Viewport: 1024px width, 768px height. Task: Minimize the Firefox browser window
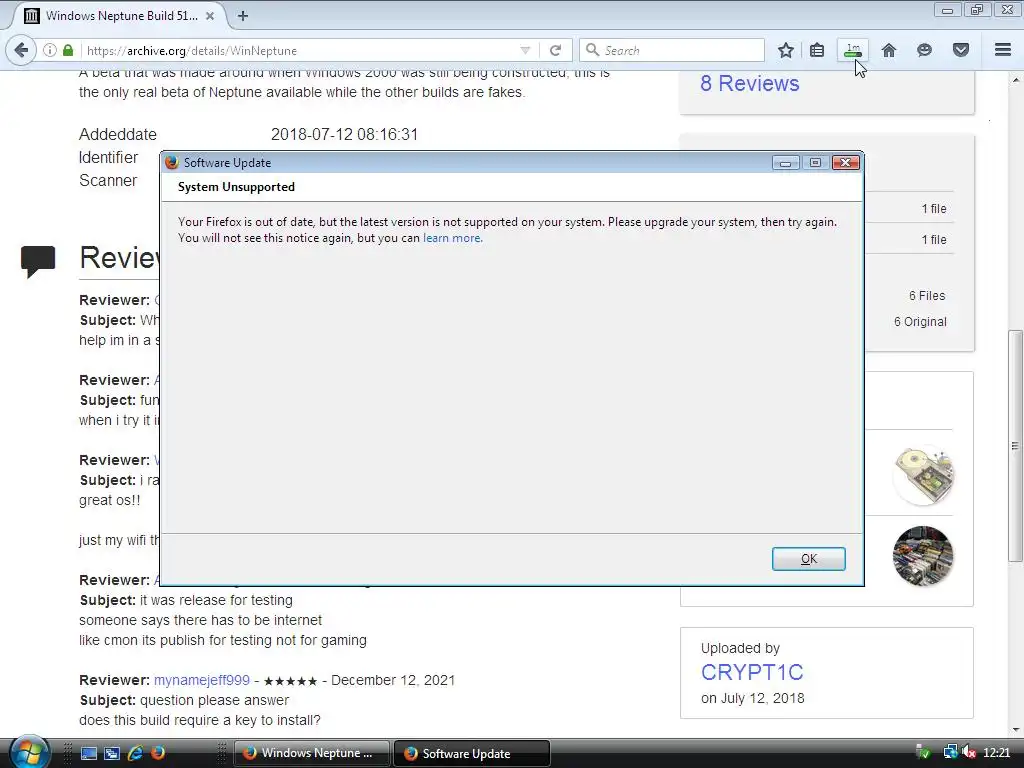(x=948, y=10)
